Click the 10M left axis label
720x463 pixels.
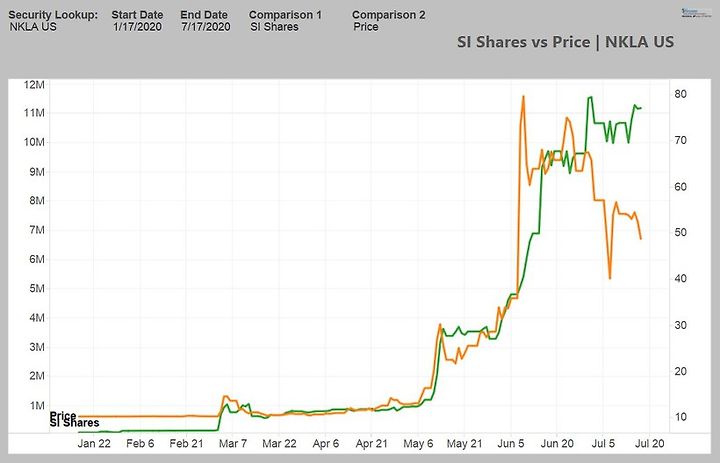click(x=35, y=142)
